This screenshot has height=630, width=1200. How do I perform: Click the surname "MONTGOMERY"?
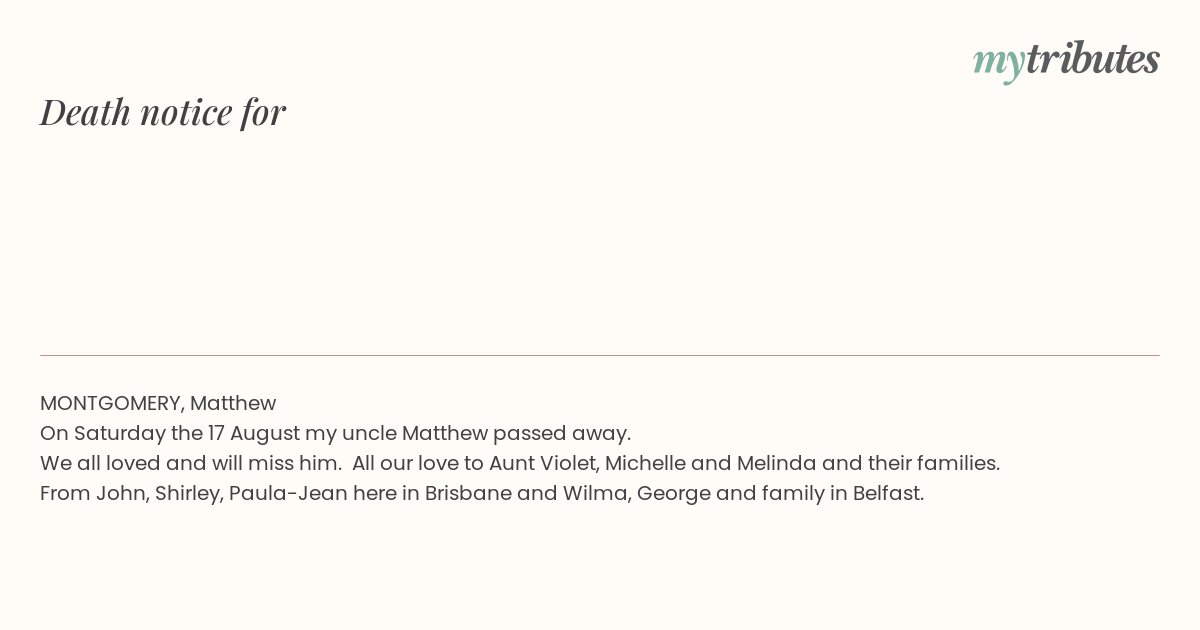click(x=110, y=403)
